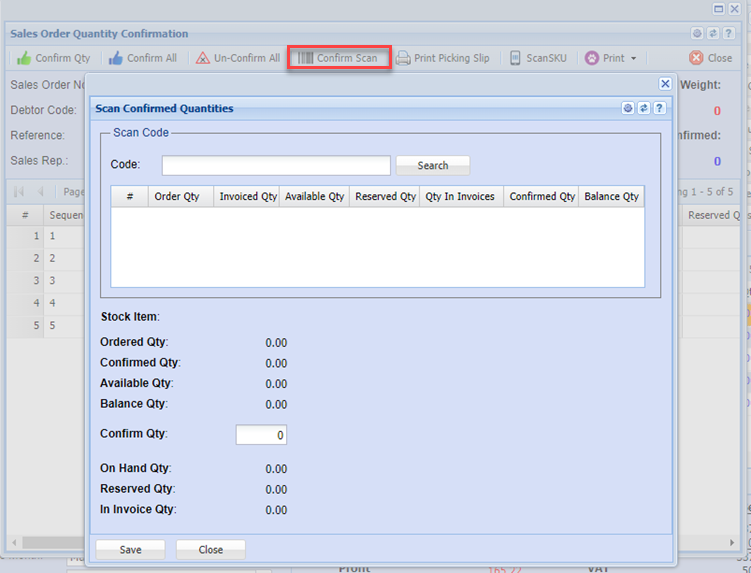Click the Balance Qty column header
Image resolution: width=751 pixels, height=573 pixels.
(x=611, y=197)
